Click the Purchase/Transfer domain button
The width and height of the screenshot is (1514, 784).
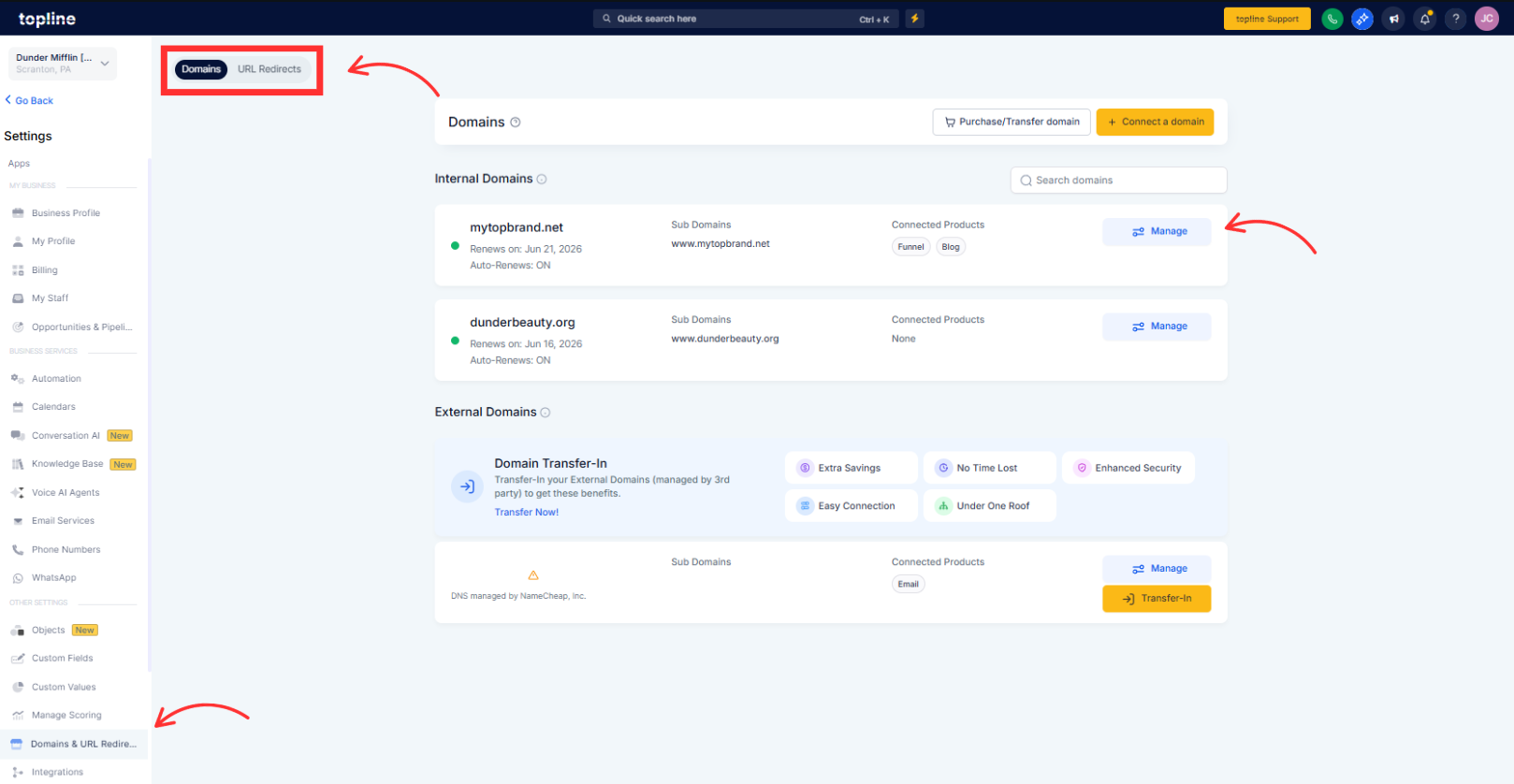click(x=1011, y=122)
